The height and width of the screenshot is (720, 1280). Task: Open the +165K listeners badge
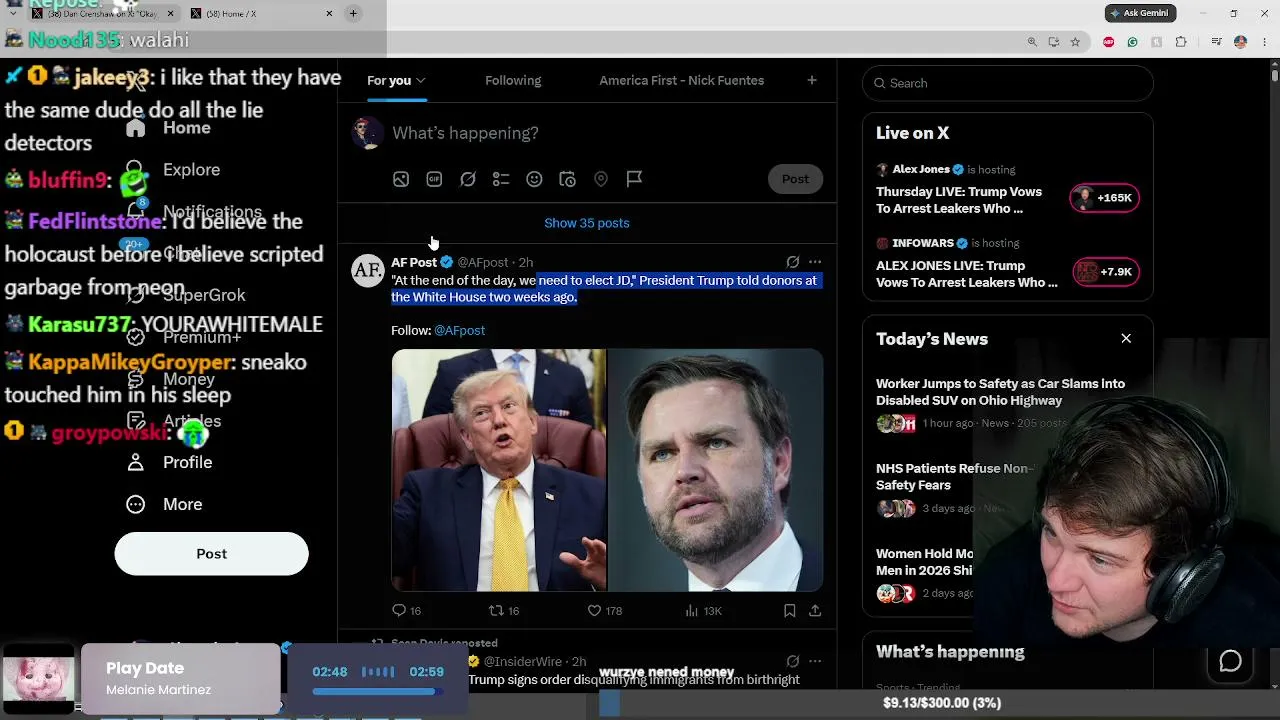pyautogui.click(x=1104, y=198)
